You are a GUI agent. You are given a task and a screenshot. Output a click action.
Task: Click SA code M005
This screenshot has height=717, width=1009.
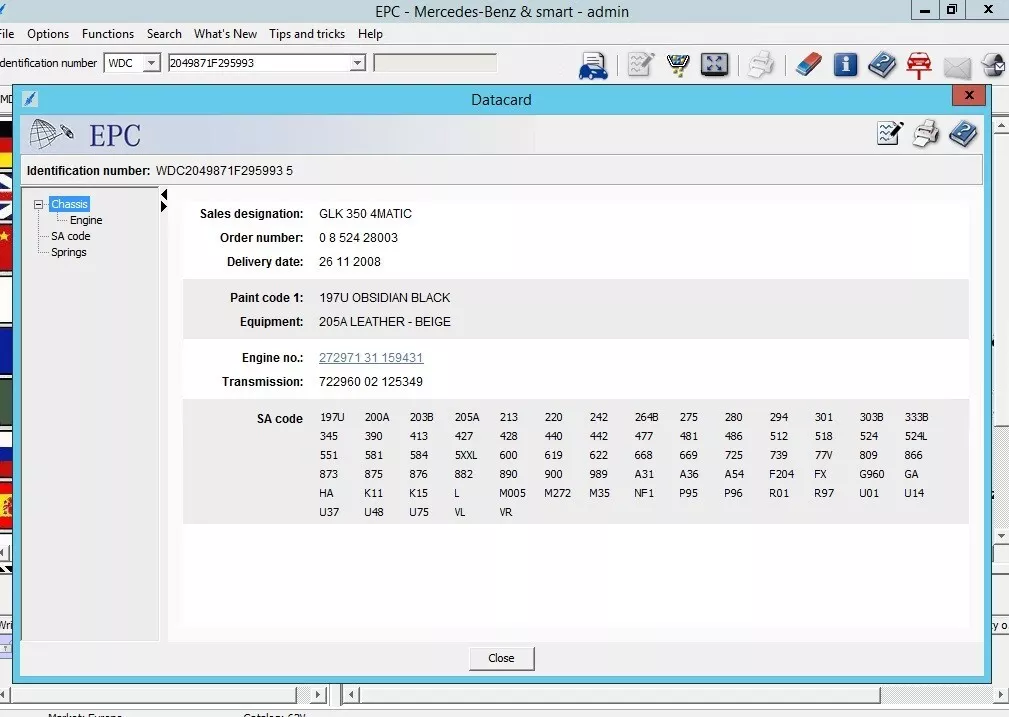(x=512, y=493)
